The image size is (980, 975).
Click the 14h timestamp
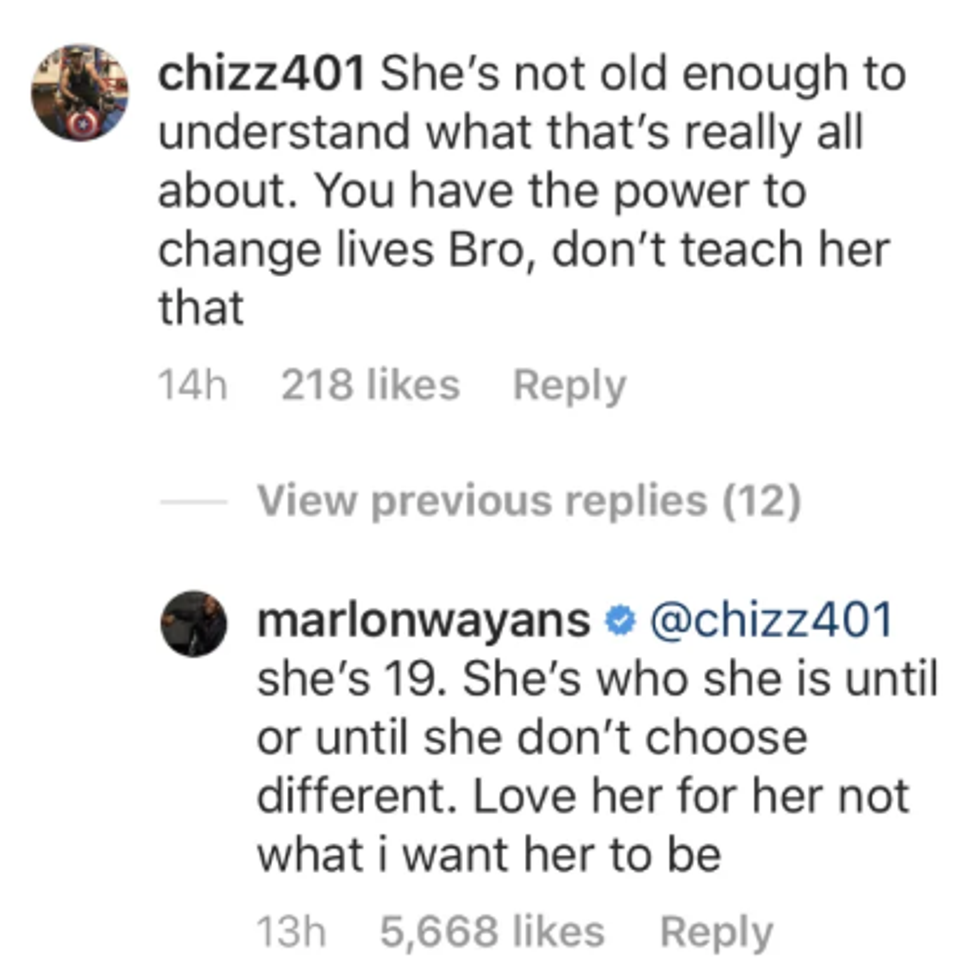(x=192, y=384)
